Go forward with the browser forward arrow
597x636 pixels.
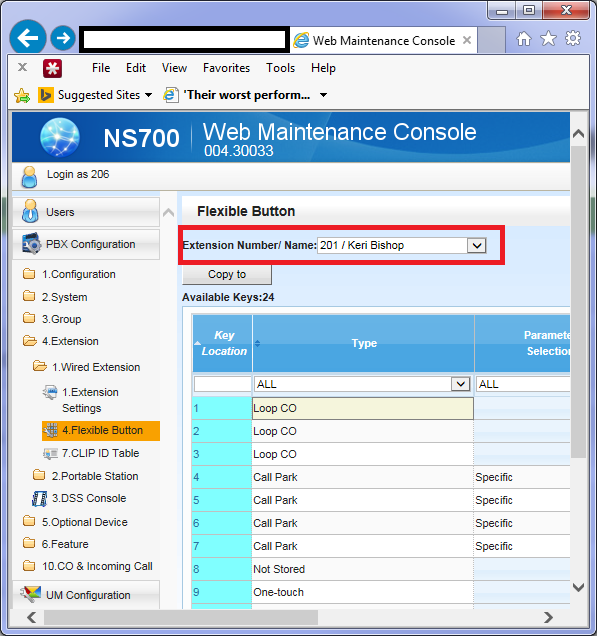pos(63,38)
